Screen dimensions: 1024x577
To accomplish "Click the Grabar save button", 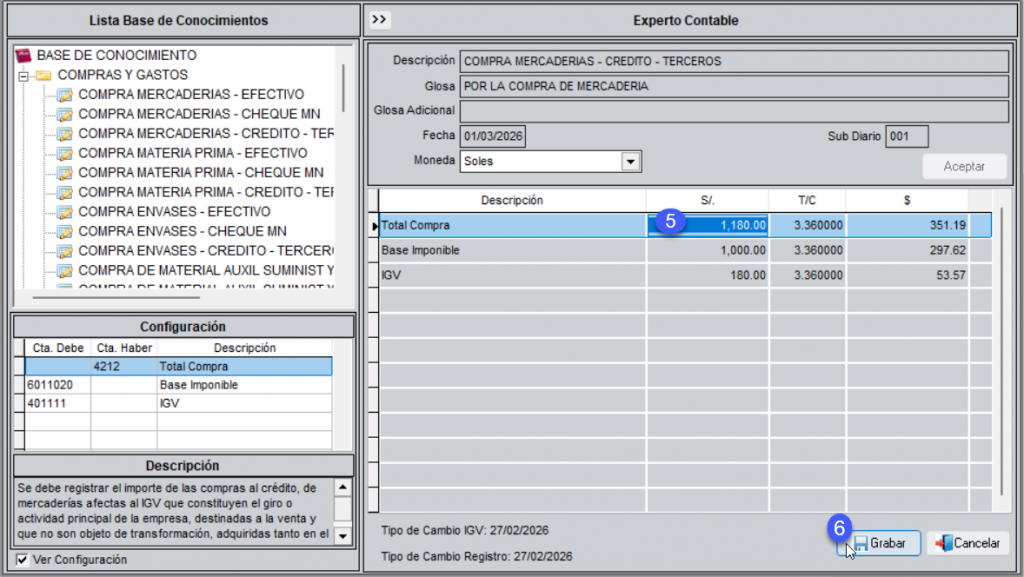I will click(879, 543).
